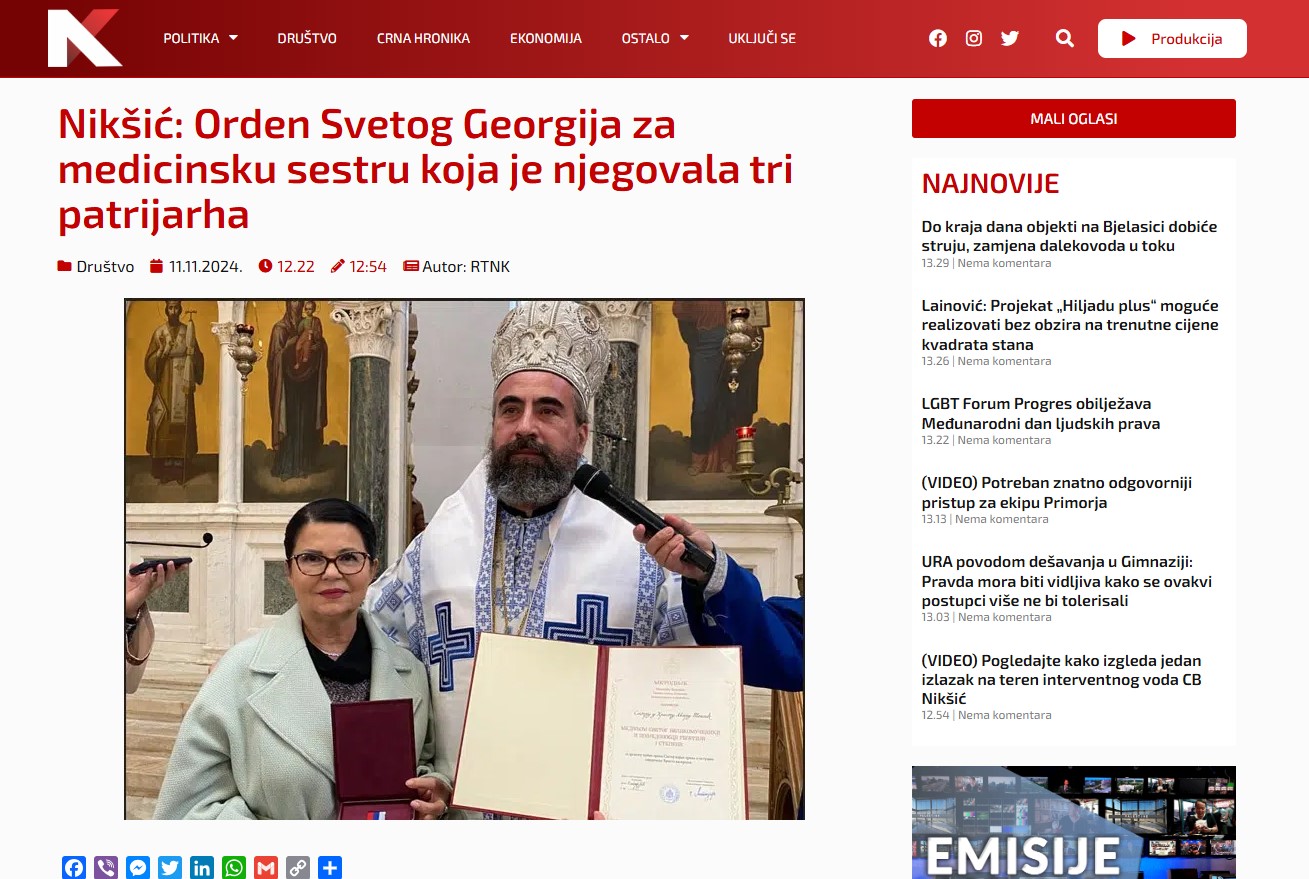Open the CRNA HRONIKA menu section
The width and height of the screenshot is (1309, 879).
click(x=423, y=38)
